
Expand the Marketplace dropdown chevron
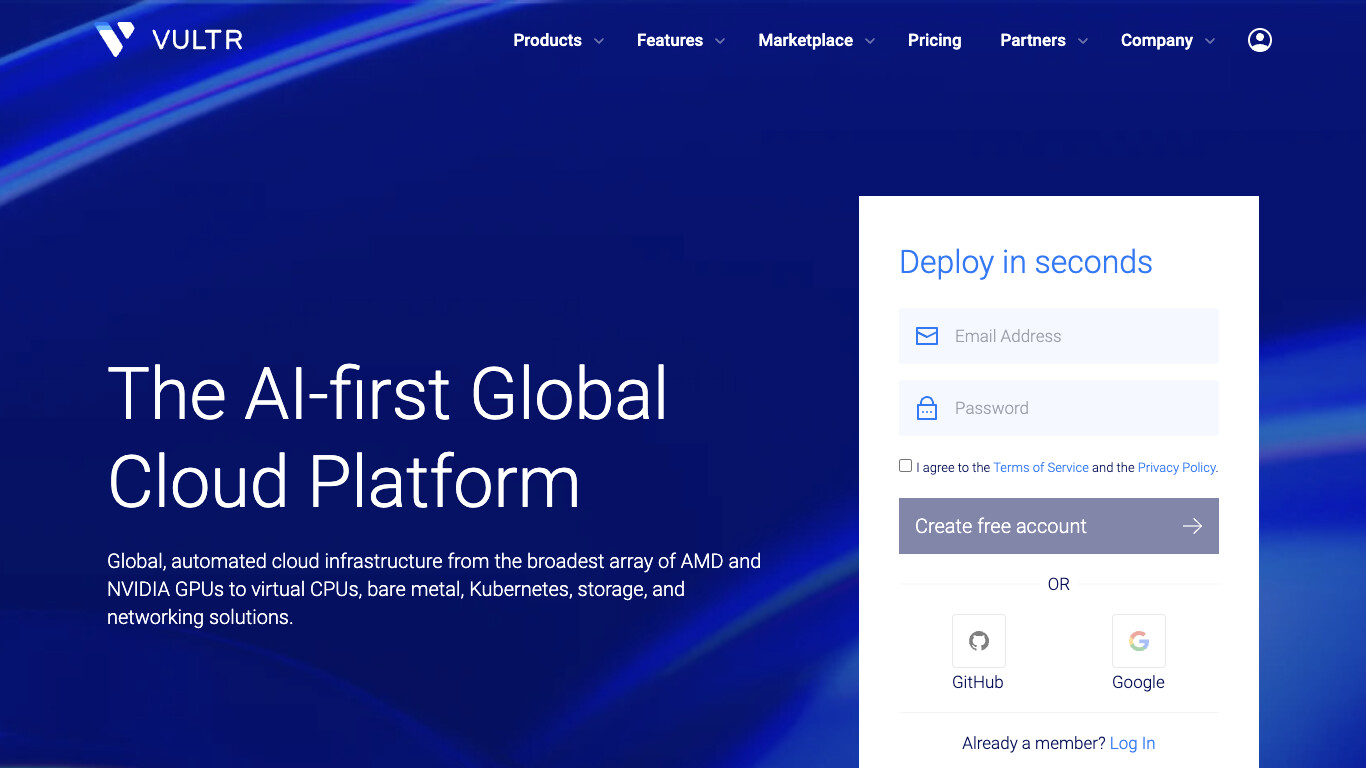tap(870, 41)
